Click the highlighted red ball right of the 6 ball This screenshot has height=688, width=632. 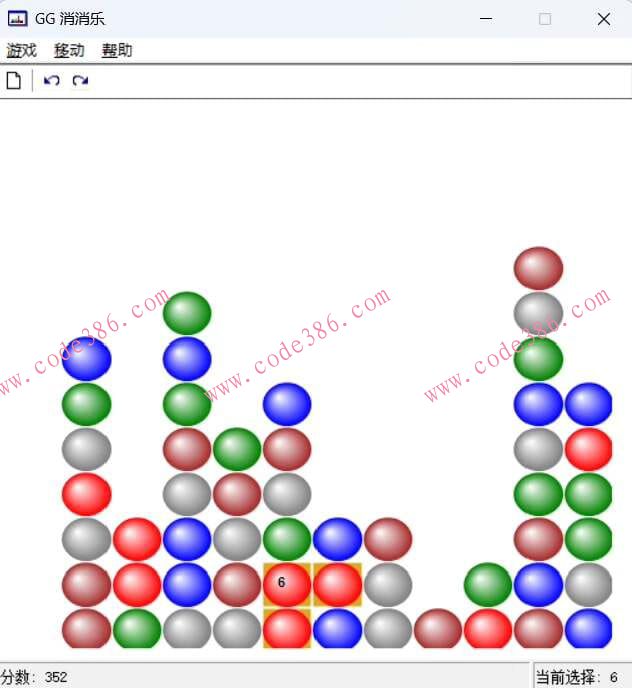tap(338, 584)
